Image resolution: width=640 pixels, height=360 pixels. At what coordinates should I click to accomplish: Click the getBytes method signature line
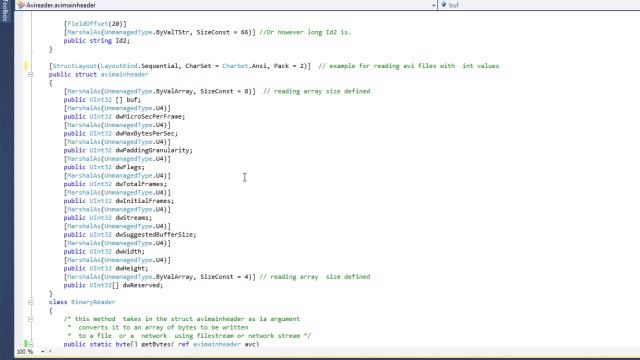click(161, 344)
